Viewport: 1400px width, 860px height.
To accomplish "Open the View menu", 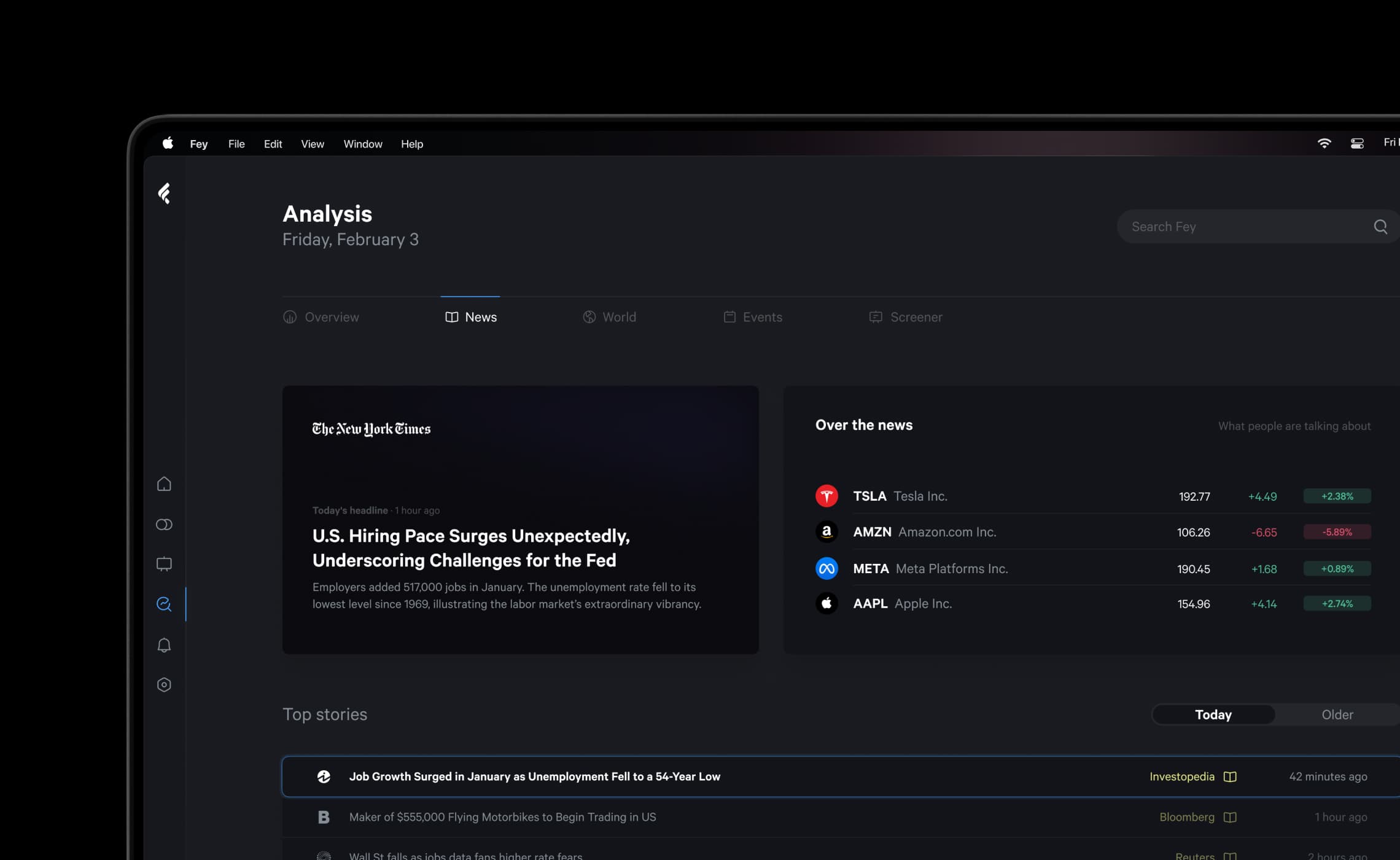I will click(313, 144).
